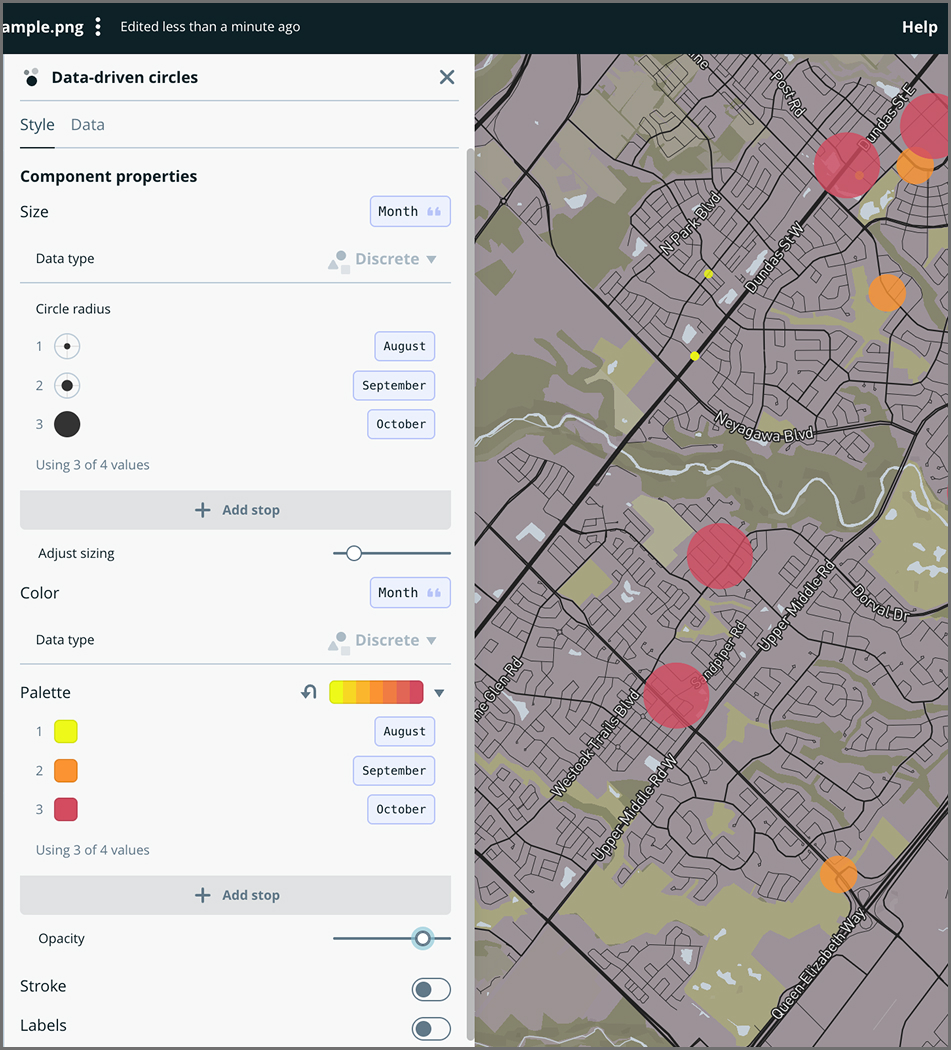Screen dimensions: 951x1050
Task: Click the smallest circle radius stop icon
Action: point(66,346)
